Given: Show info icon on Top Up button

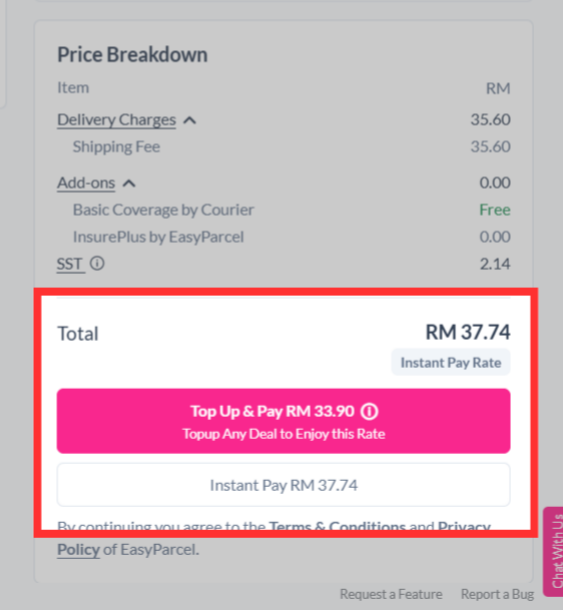Looking at the screenshot, I should (x=369, y=411).
